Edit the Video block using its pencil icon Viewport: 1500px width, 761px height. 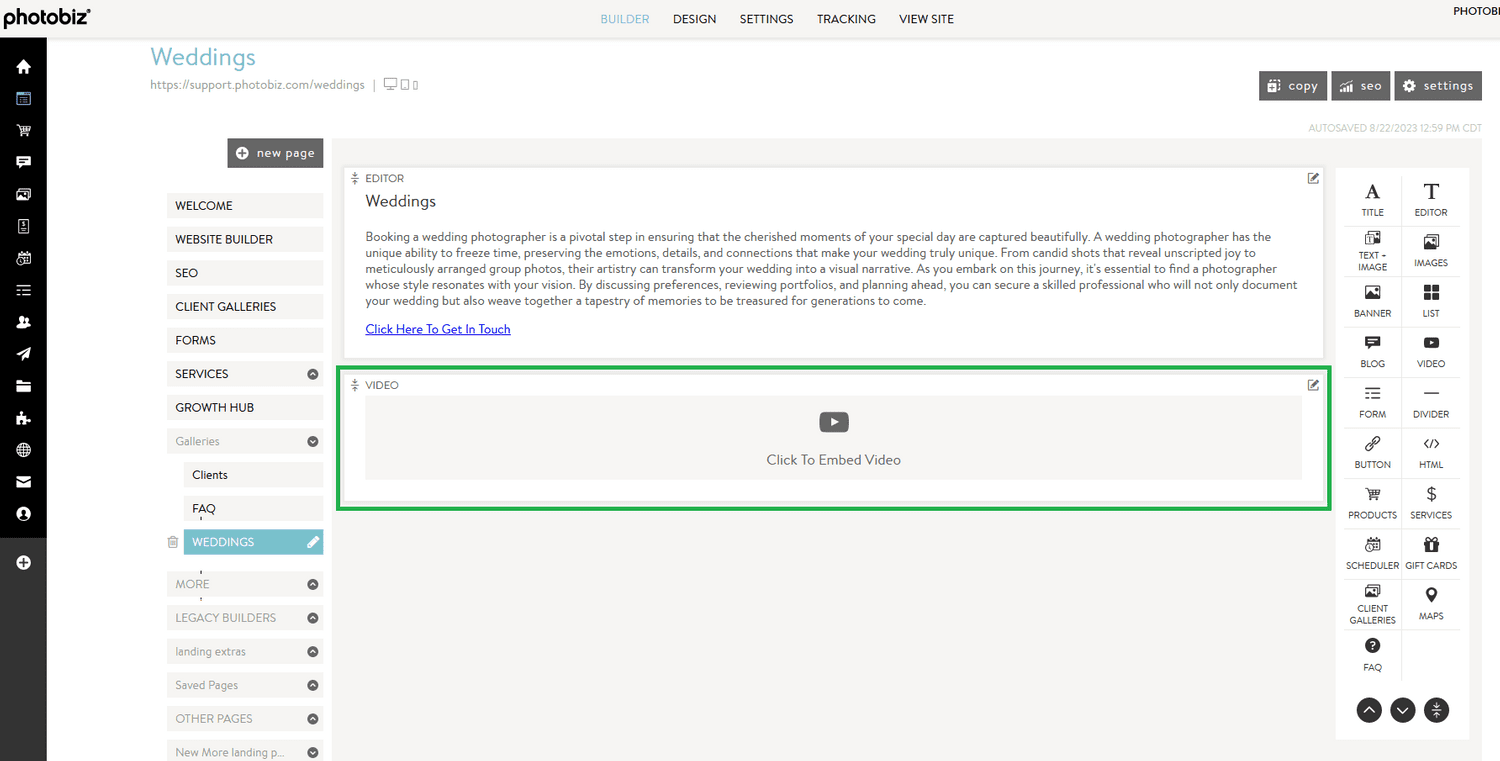pyautogui.click(x=1313, y=385)
